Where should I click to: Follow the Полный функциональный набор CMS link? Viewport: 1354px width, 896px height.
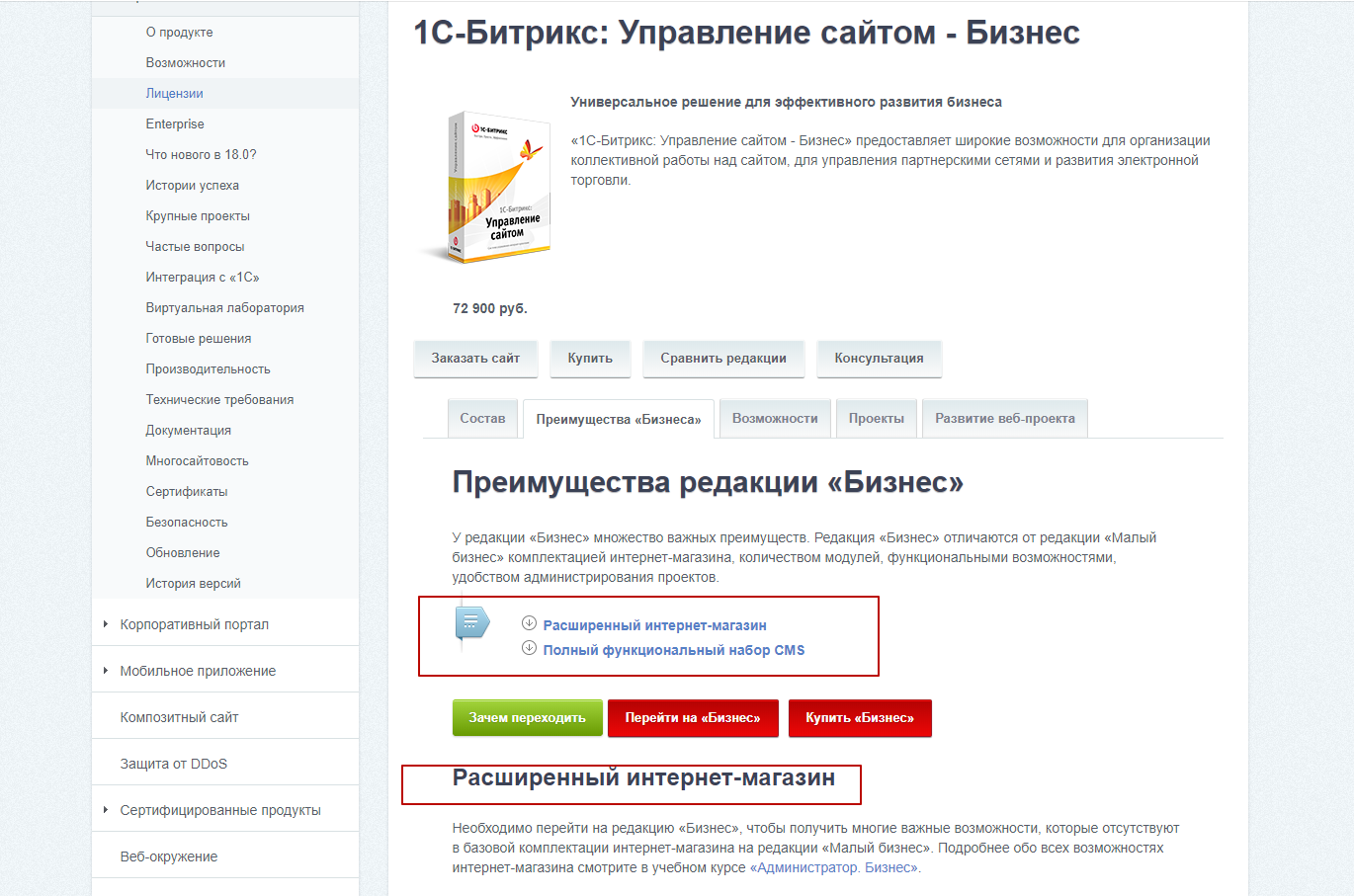point(674,650)
